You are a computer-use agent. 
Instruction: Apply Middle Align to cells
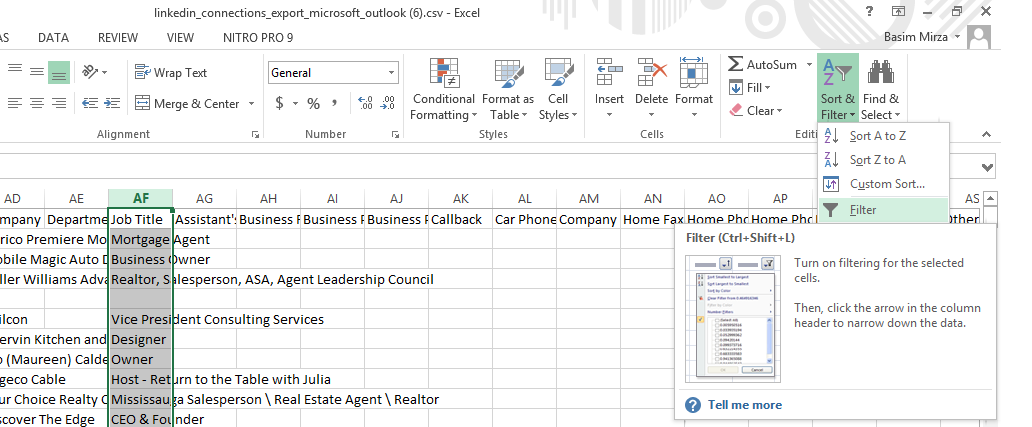click(x=37, y=71)
